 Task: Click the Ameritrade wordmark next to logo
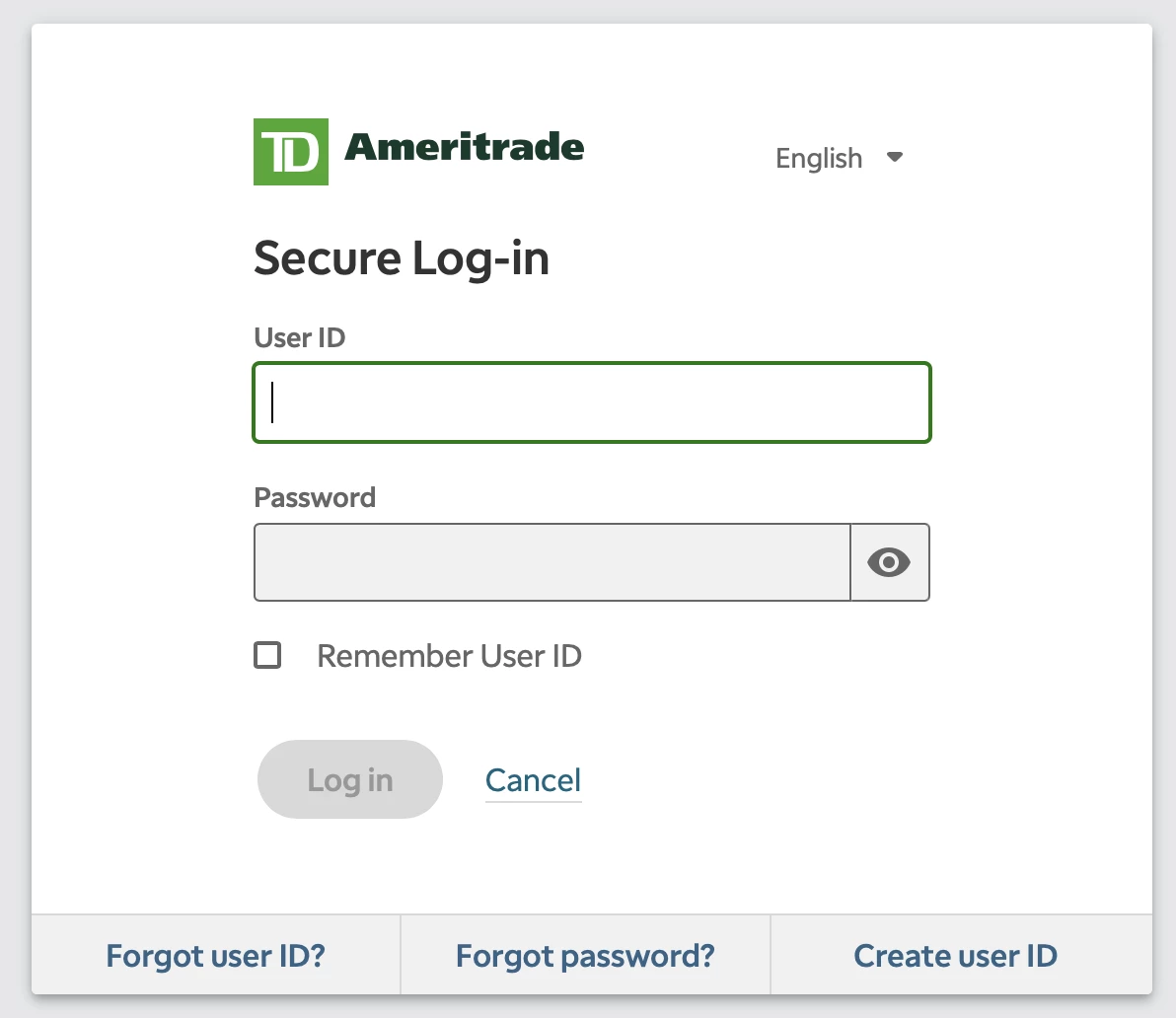tap(465, 147)
